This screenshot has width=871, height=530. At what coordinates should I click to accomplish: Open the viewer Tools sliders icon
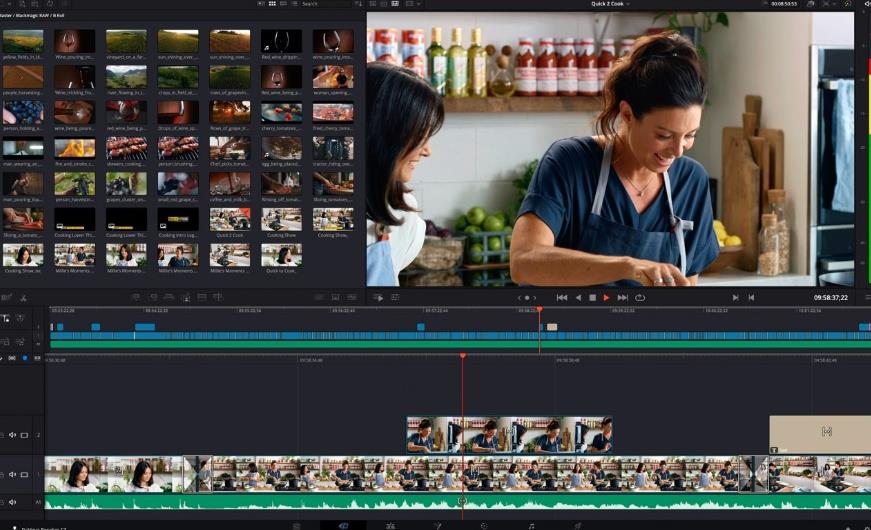pos(395,298)
